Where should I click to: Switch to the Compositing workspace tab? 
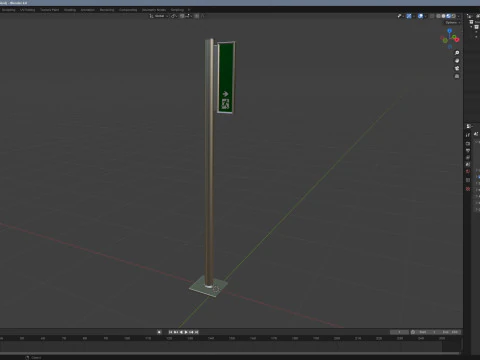(128, 10)
